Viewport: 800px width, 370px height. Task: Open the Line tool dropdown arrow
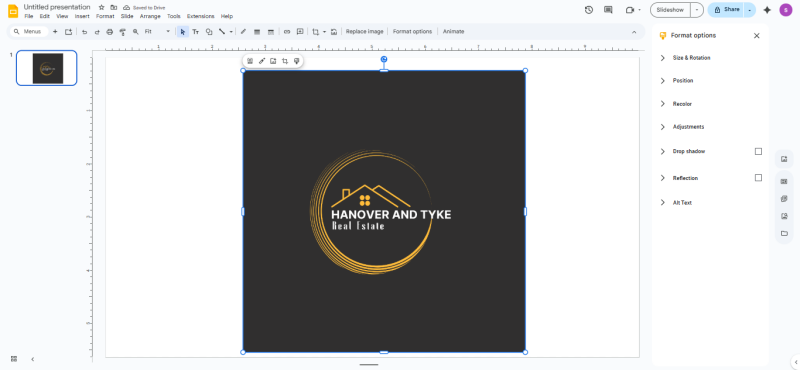[x=231, y=32]
